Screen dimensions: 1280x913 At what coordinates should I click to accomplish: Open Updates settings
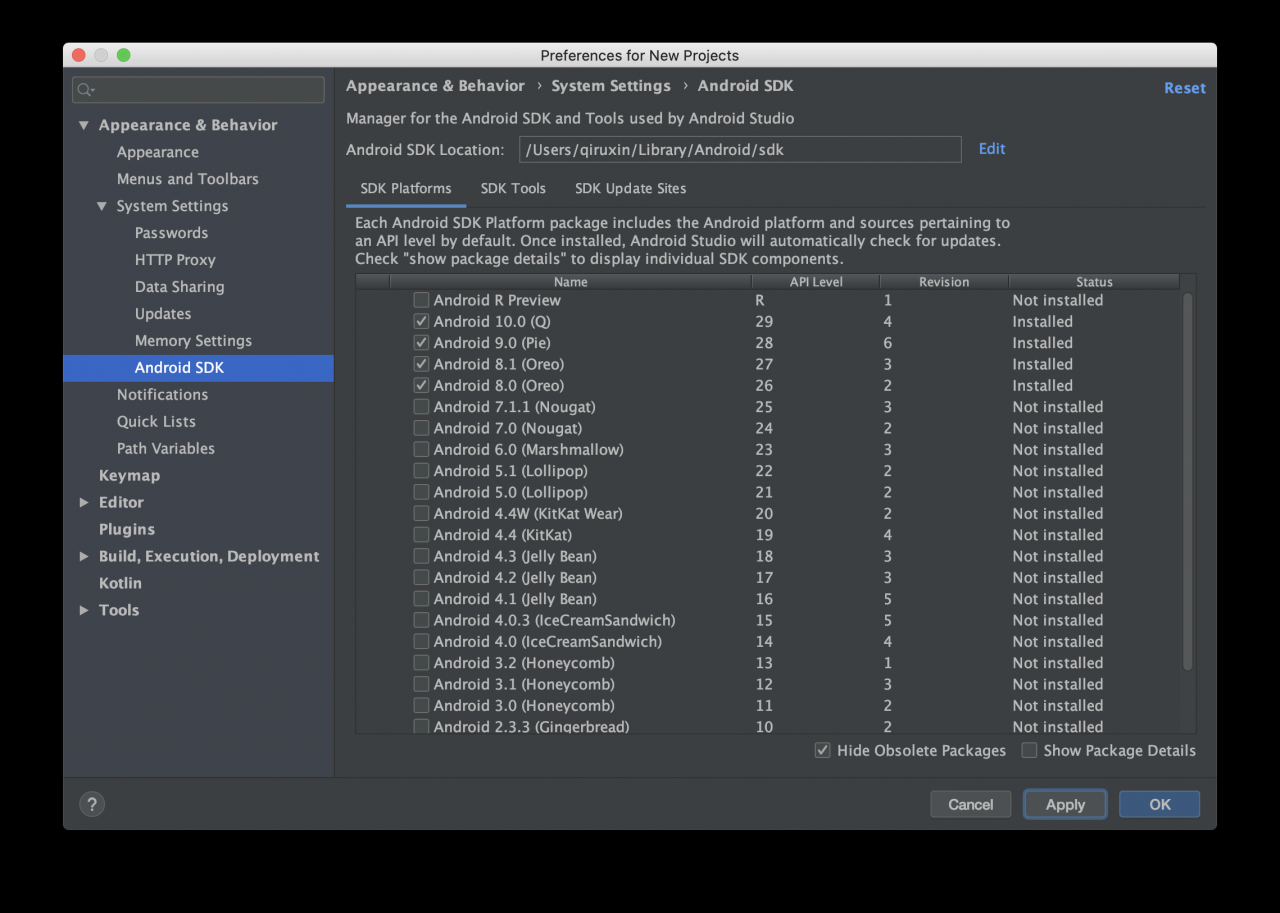coord(163,314)
